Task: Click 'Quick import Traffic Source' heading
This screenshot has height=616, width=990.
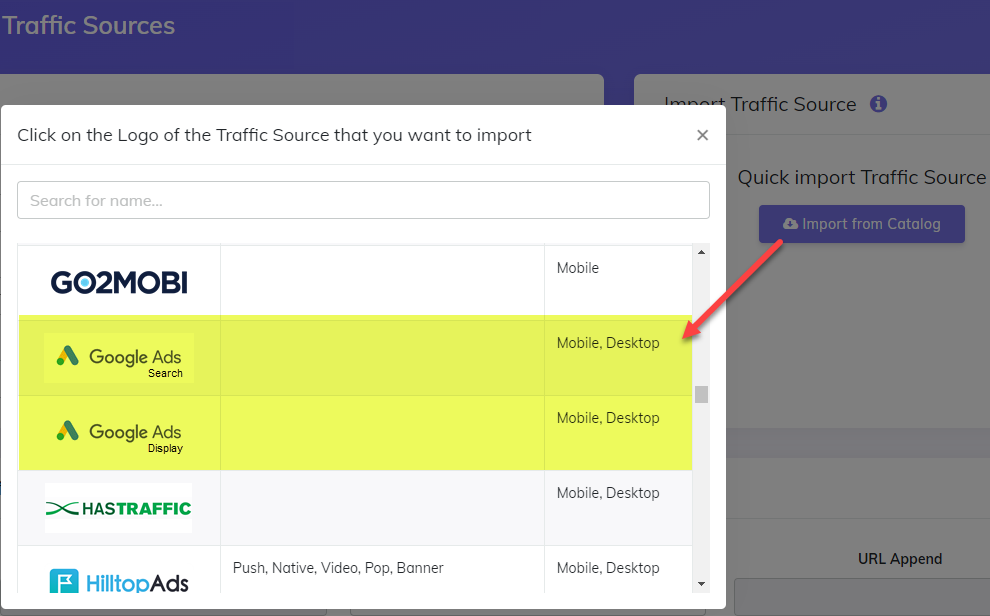Action: pos(861,177)
